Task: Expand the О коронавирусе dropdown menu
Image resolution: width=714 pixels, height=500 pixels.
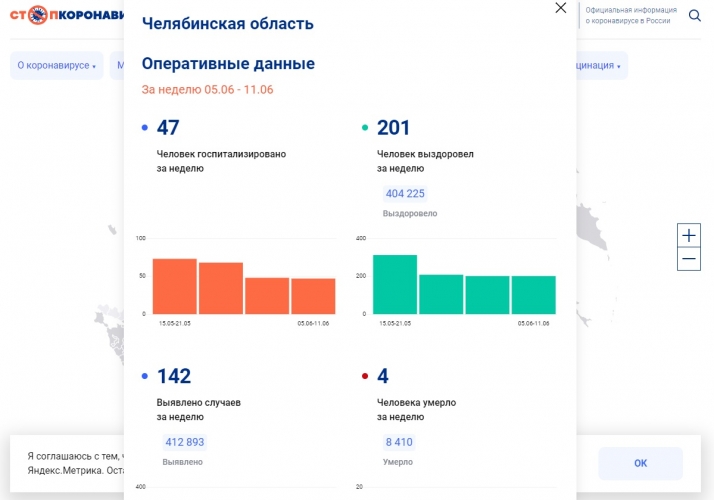Action: coord(57,66)
